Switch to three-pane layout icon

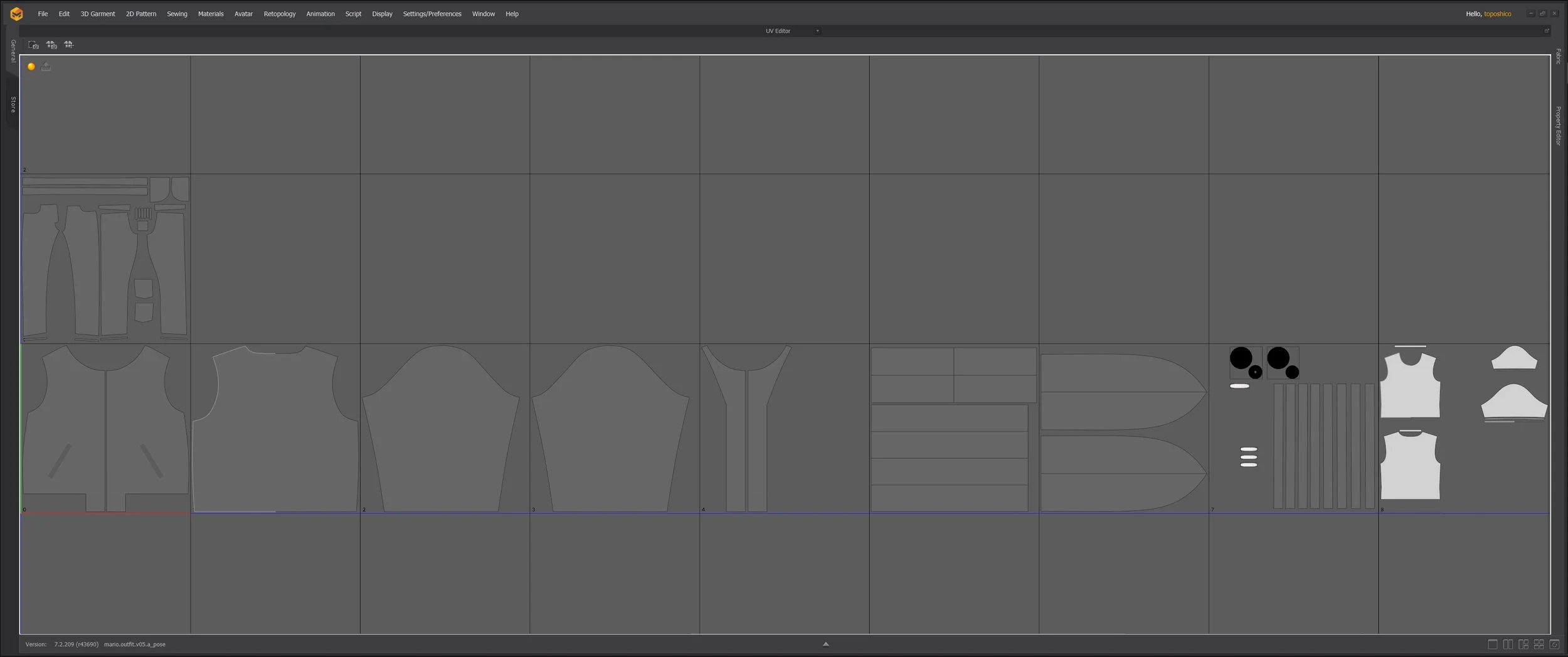(1523, 644)
